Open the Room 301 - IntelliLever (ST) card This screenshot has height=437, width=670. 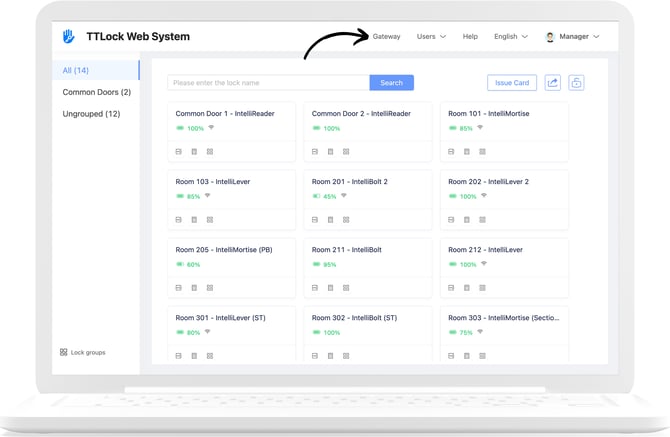pos(231,335)
